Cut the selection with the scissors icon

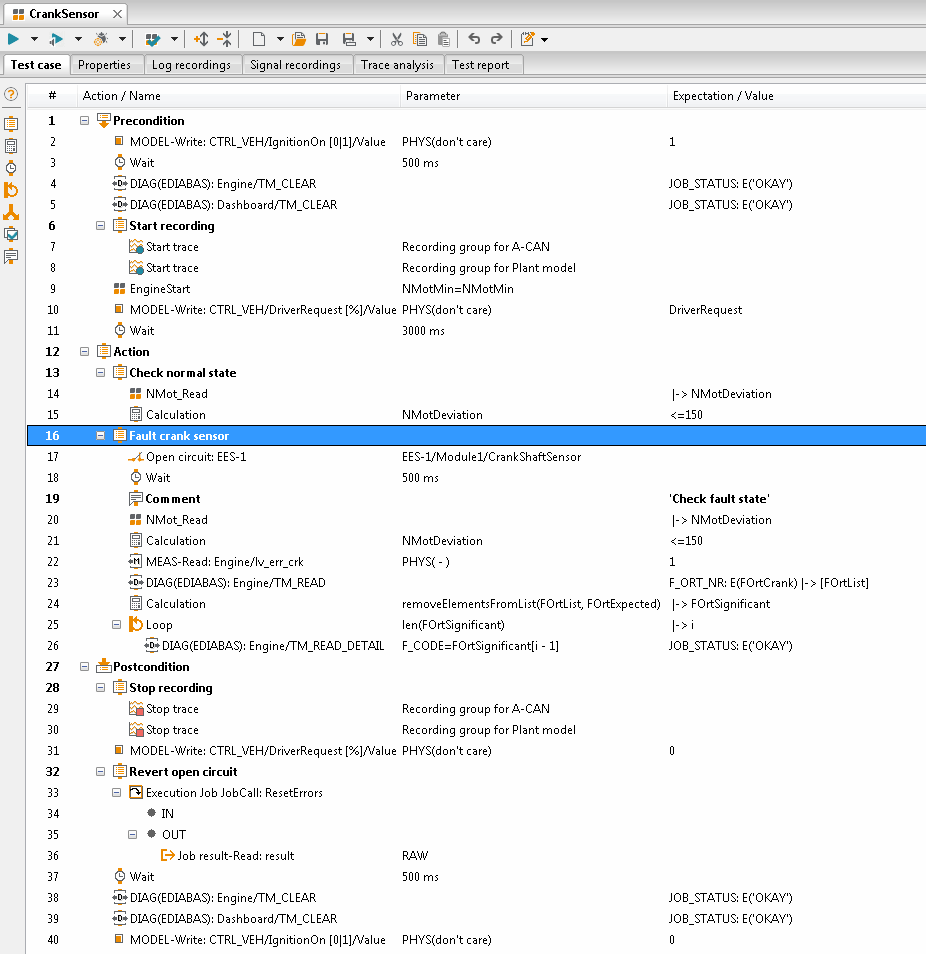397,40
